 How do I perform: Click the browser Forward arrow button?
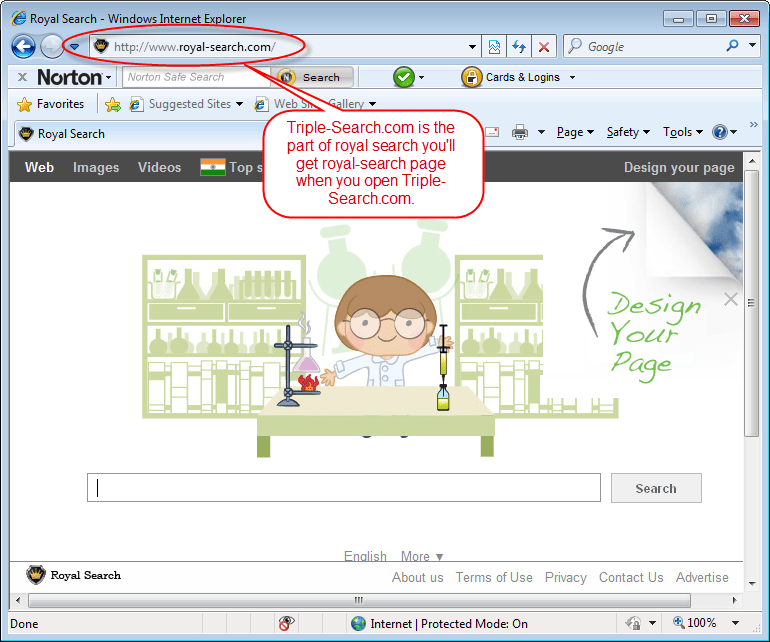(51, 47)
